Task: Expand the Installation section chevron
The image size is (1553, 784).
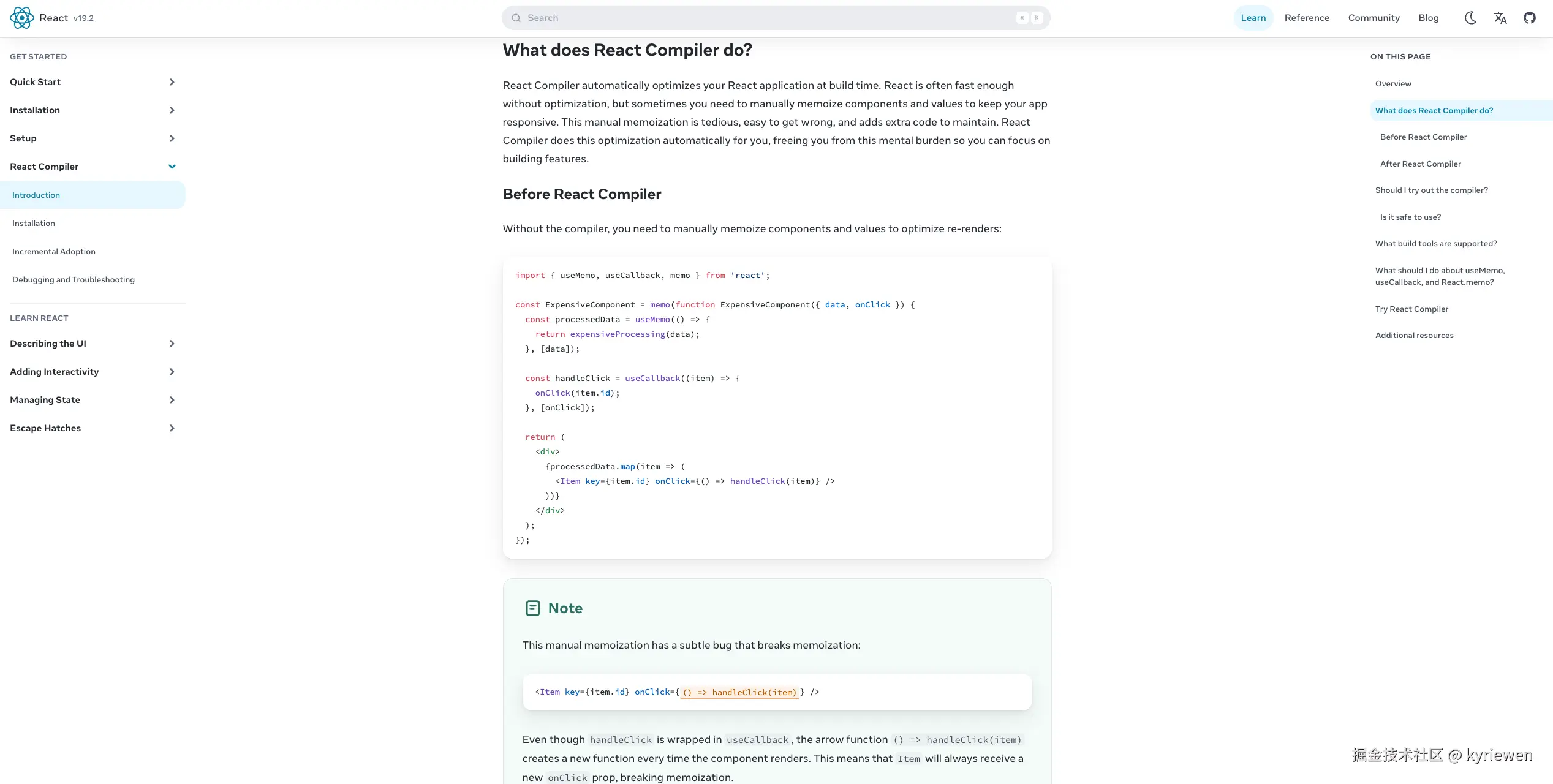Action: 172,110
